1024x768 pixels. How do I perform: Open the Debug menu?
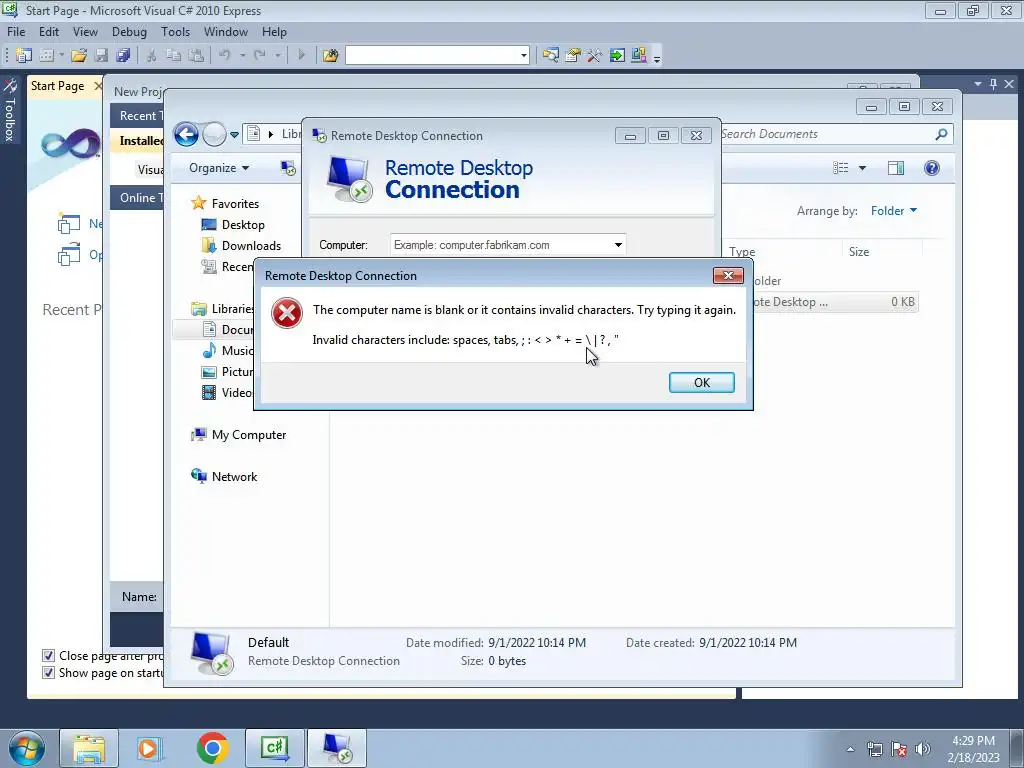click(129, 32)
